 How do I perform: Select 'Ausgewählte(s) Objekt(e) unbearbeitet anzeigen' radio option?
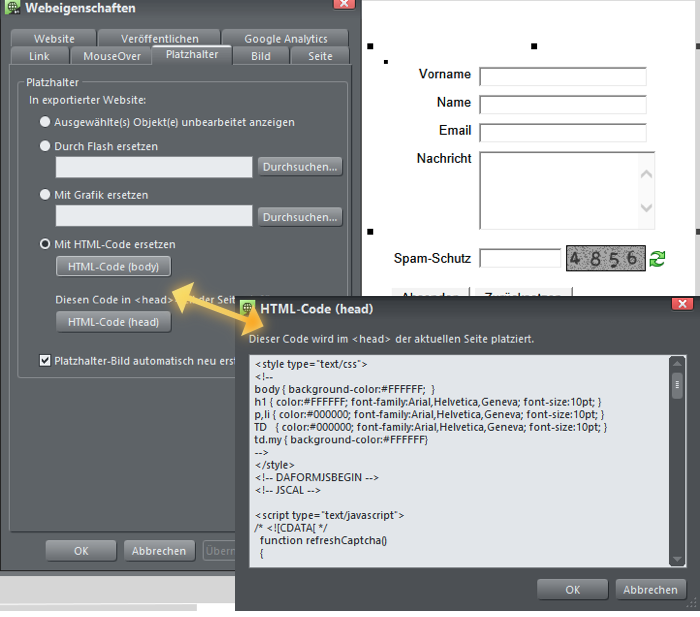[x=45, y=122]
